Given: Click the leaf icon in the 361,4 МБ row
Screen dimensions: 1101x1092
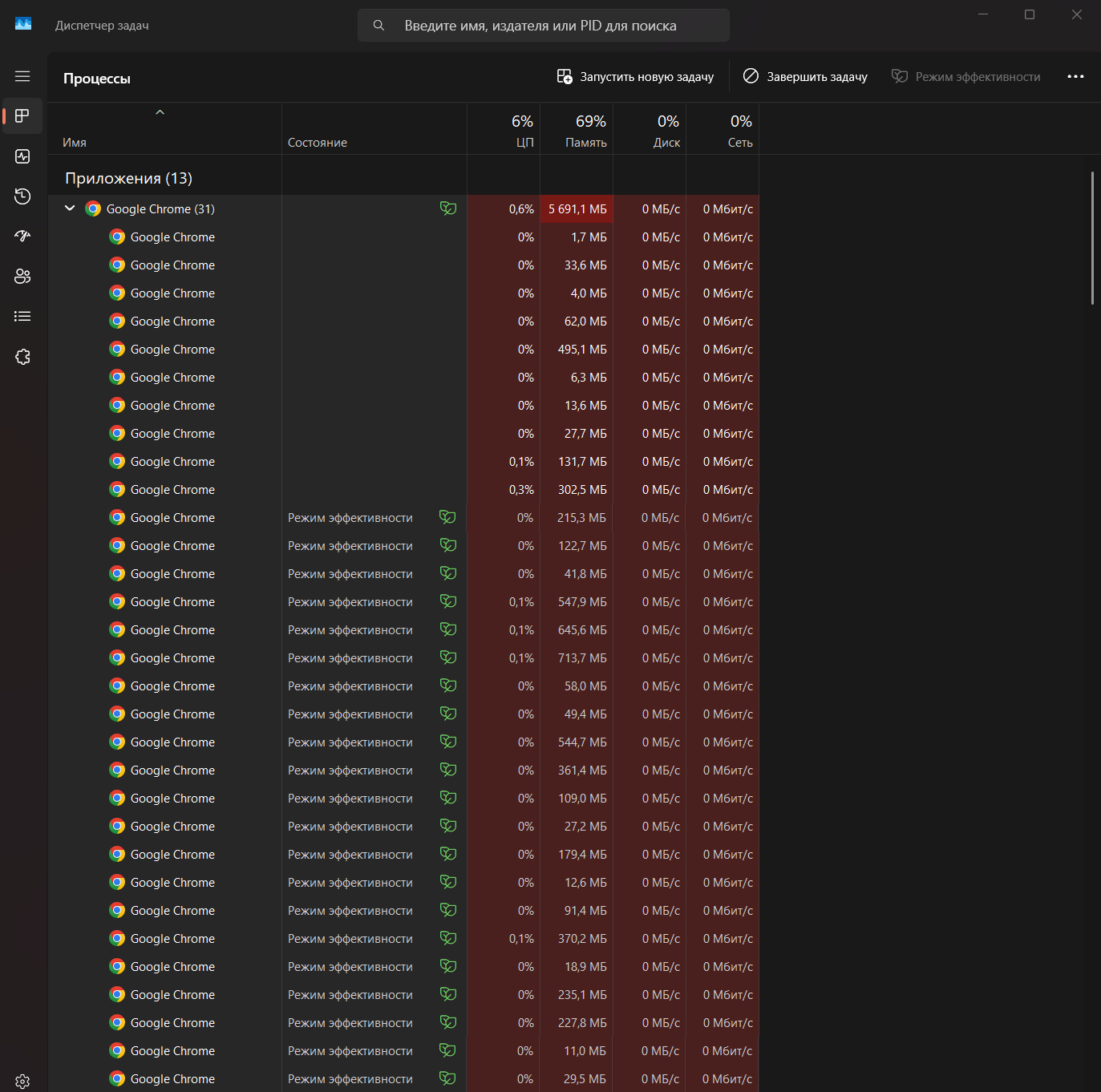Looking at the screenshot, I should [448, 770].
